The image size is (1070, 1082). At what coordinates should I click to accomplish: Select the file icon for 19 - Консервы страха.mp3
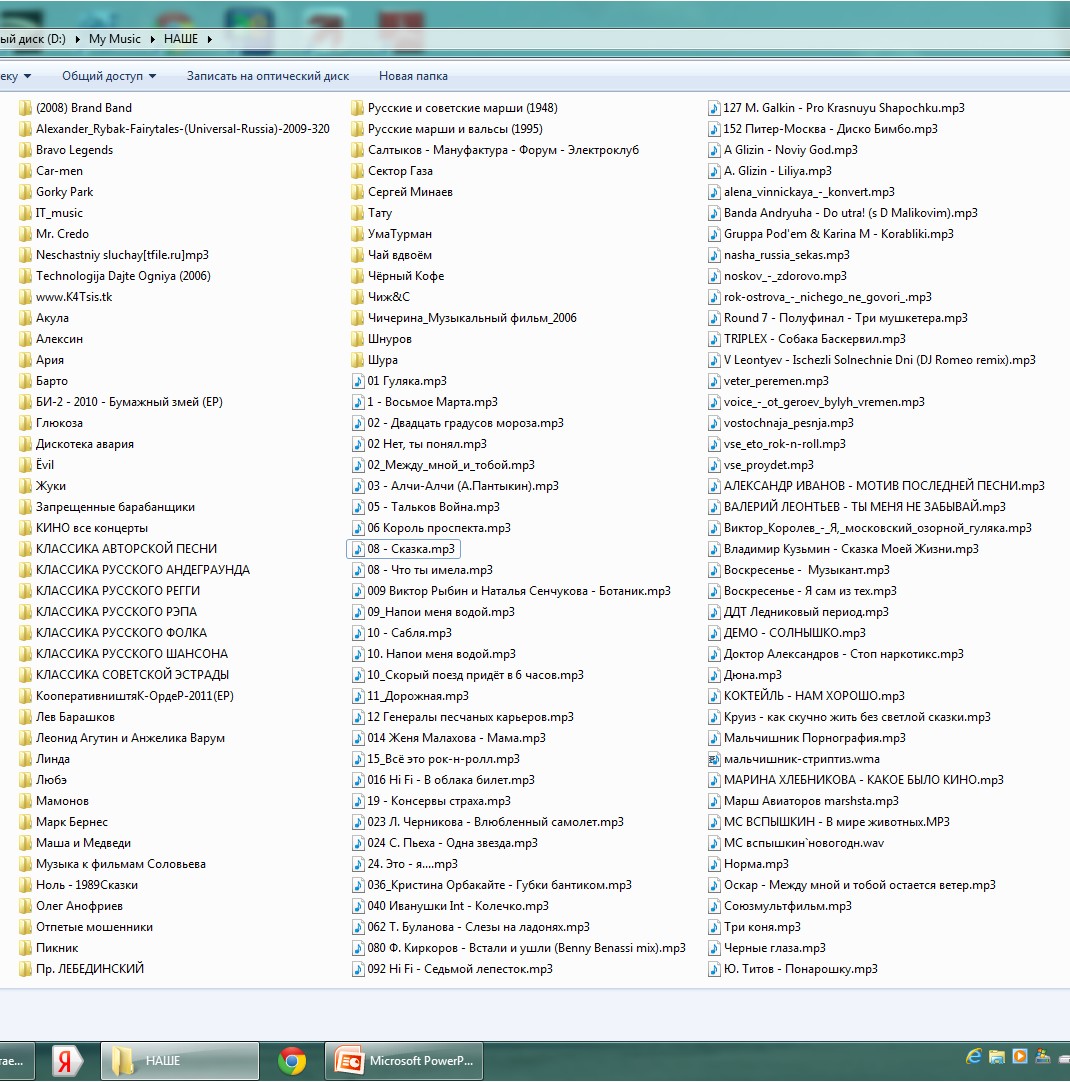(x=358, y=800)
